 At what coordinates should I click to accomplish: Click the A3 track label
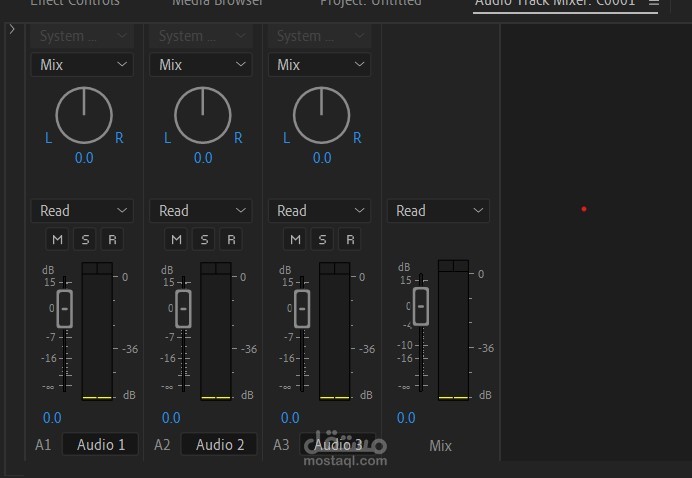(x=281, y=445)
